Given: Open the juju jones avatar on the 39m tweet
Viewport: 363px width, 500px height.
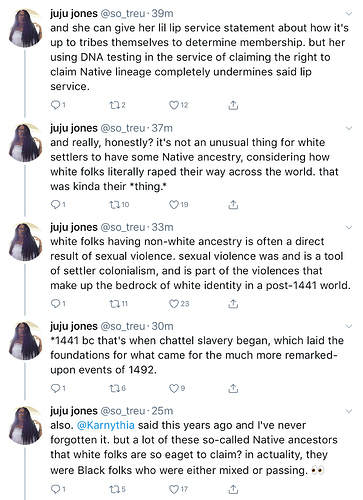Looking at the screenshot, I should [25, 28].
